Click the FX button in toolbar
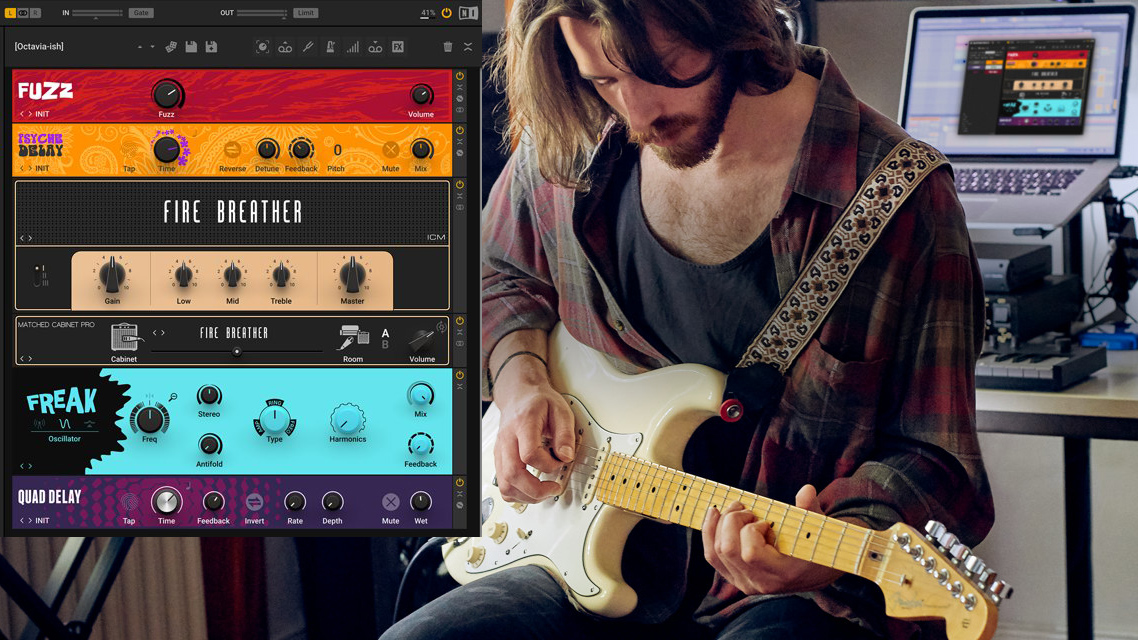 point(398,47)
